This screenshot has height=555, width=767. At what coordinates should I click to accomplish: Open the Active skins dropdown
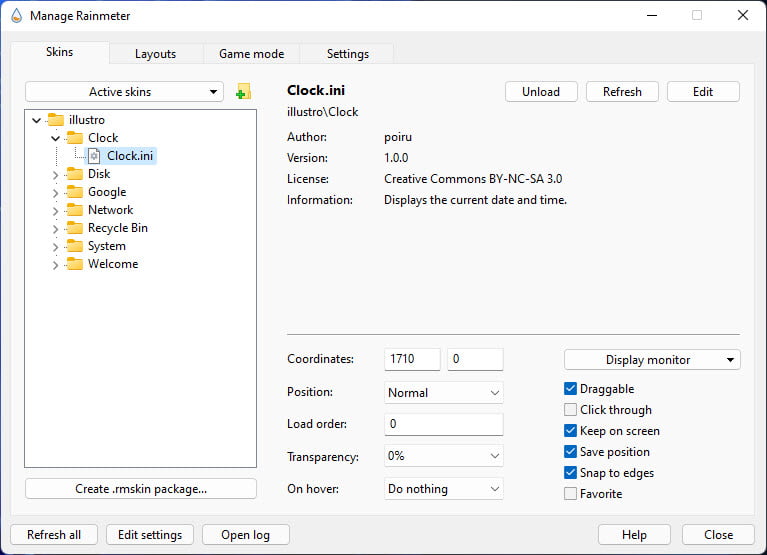tap(124, 91)
